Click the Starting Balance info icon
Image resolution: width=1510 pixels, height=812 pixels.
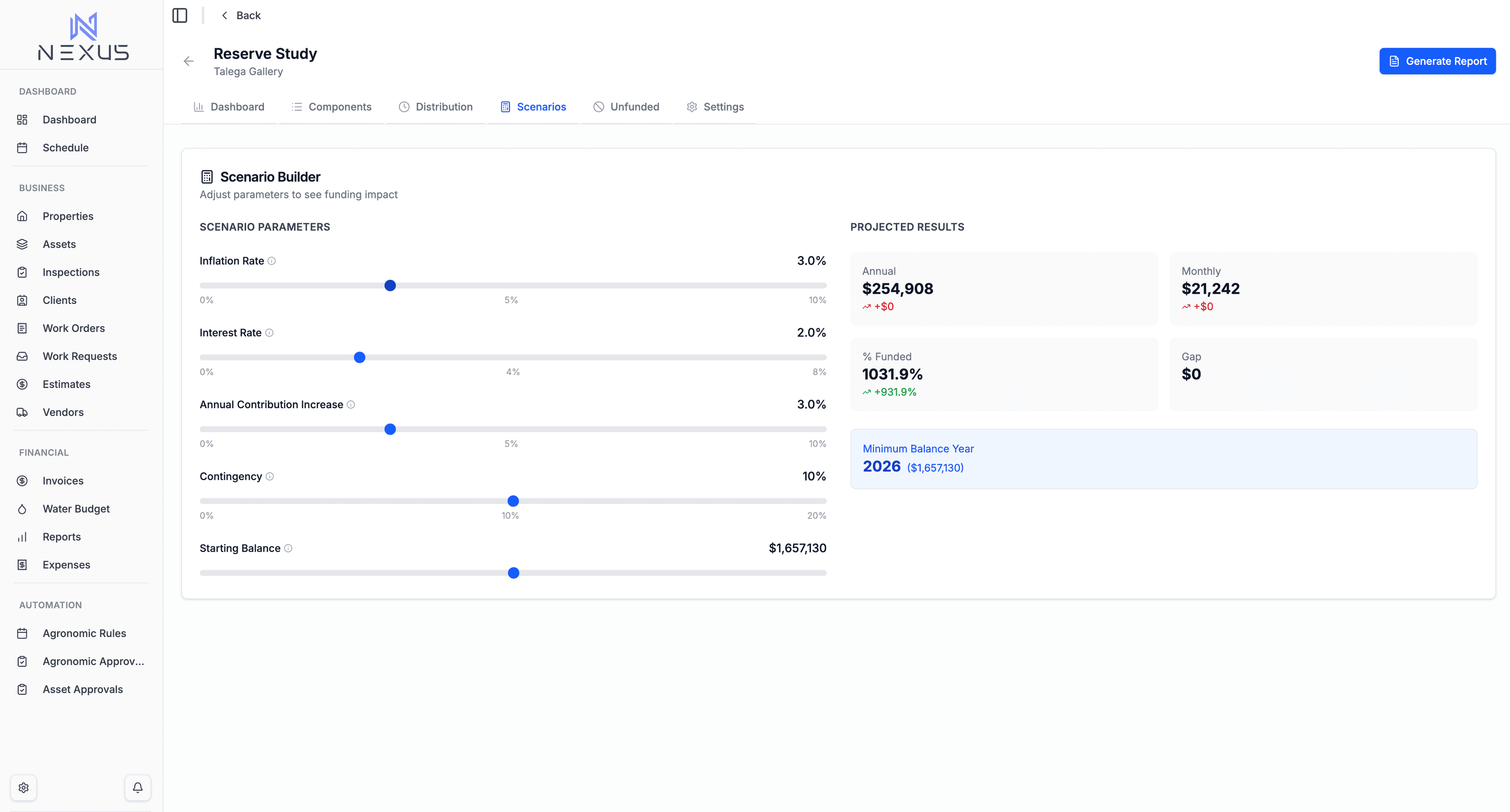click(288, 548)
